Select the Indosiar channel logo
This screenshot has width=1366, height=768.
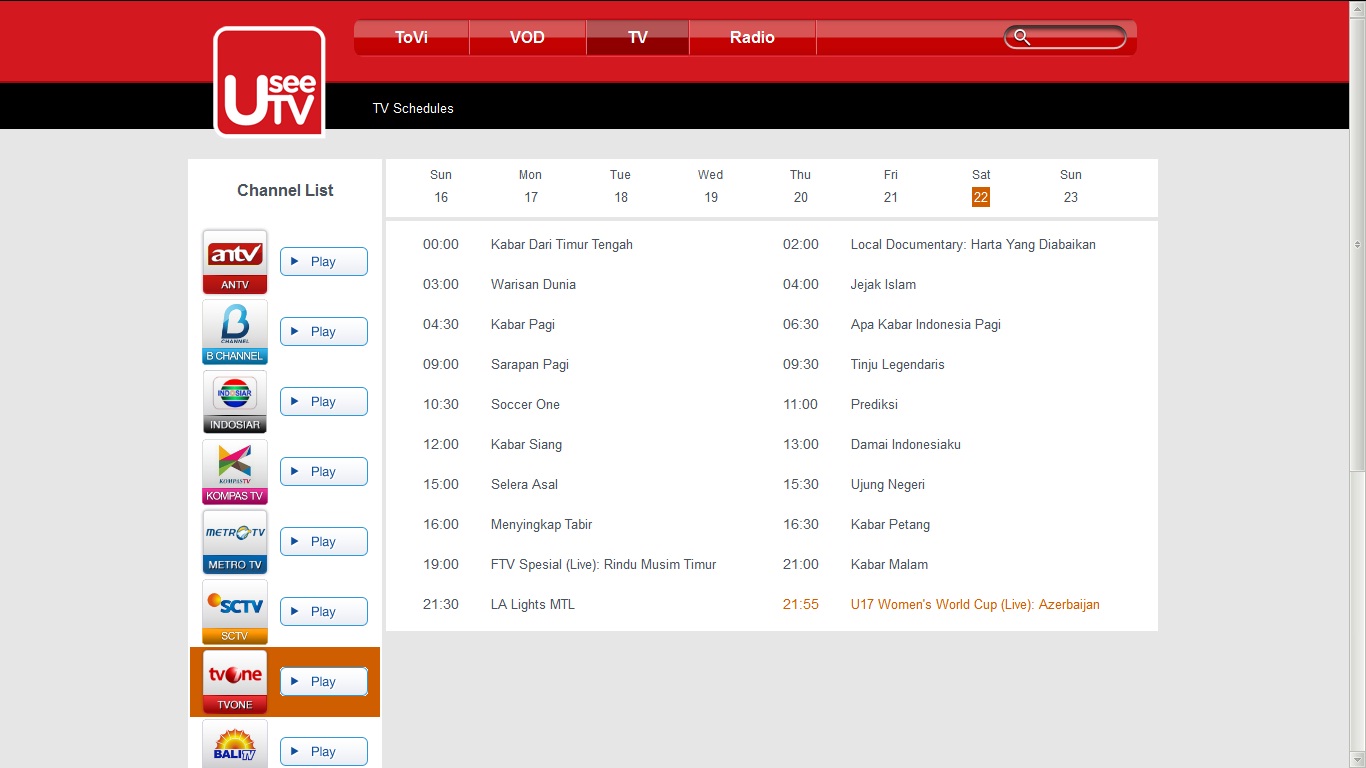point(235,402)
